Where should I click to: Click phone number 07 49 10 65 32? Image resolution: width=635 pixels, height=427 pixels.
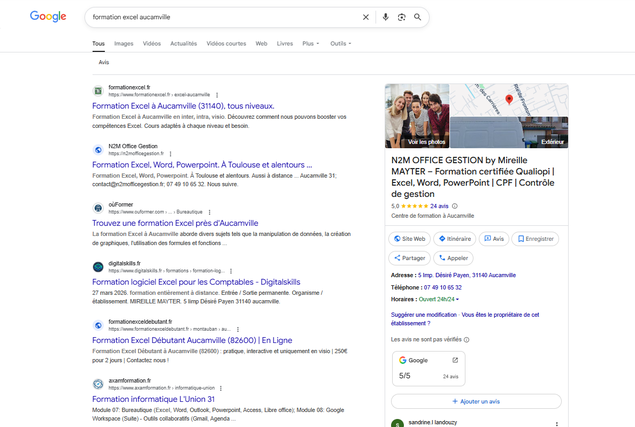[443, 288]
